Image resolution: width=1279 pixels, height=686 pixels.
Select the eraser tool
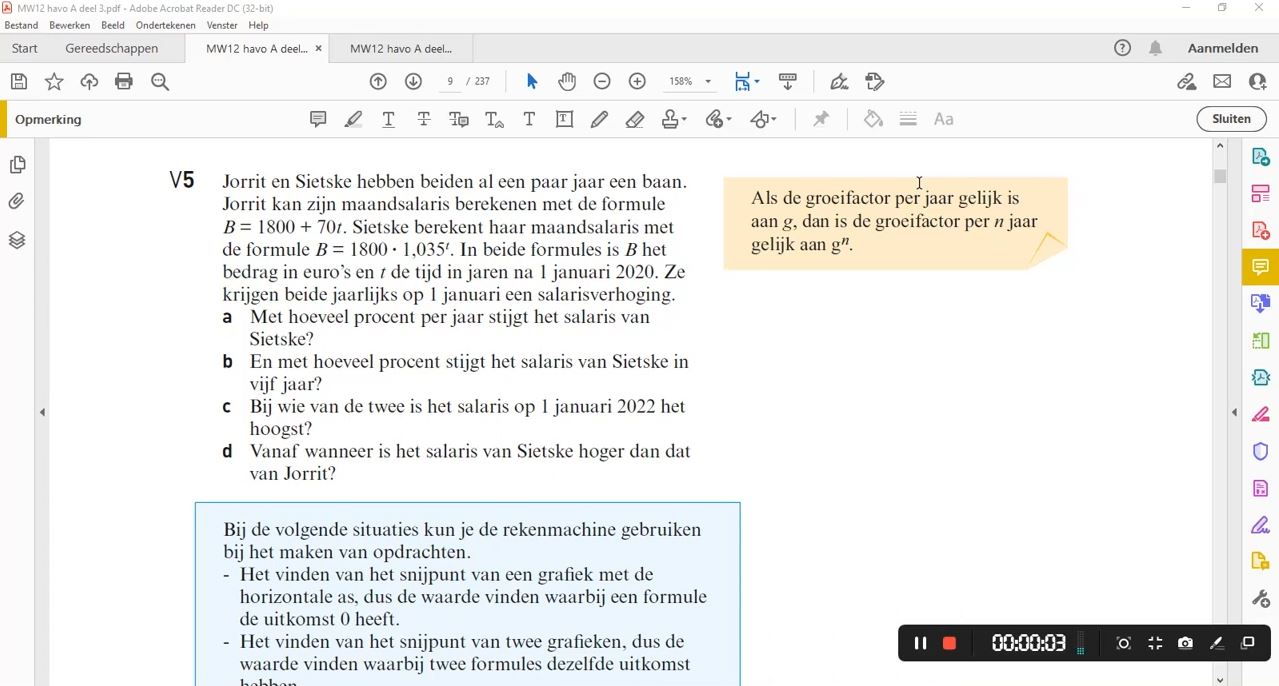(x=635, y=119)
